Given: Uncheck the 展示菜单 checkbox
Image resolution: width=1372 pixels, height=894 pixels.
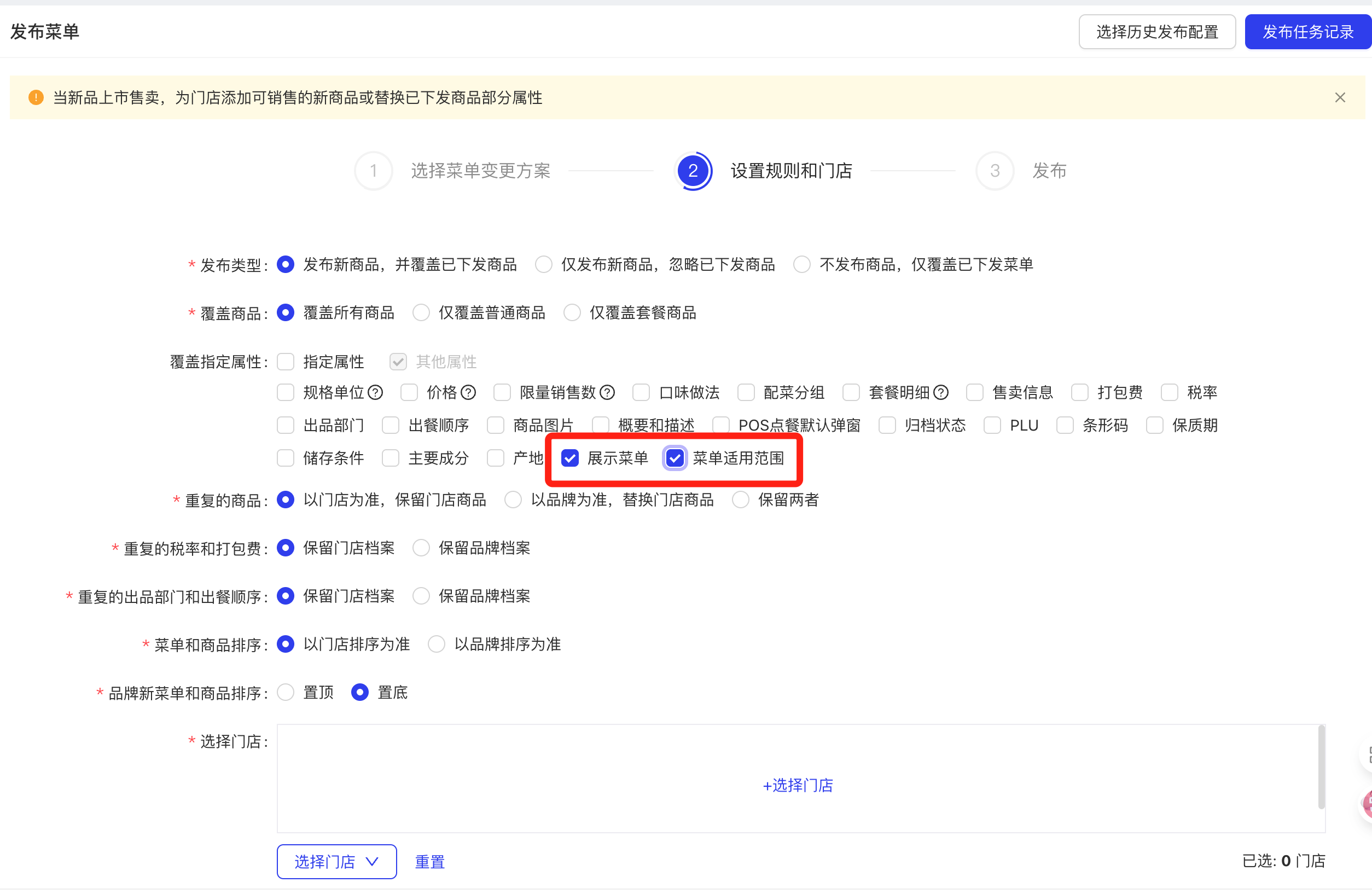Looking at the screenshot, I should [x=569, y=459].
